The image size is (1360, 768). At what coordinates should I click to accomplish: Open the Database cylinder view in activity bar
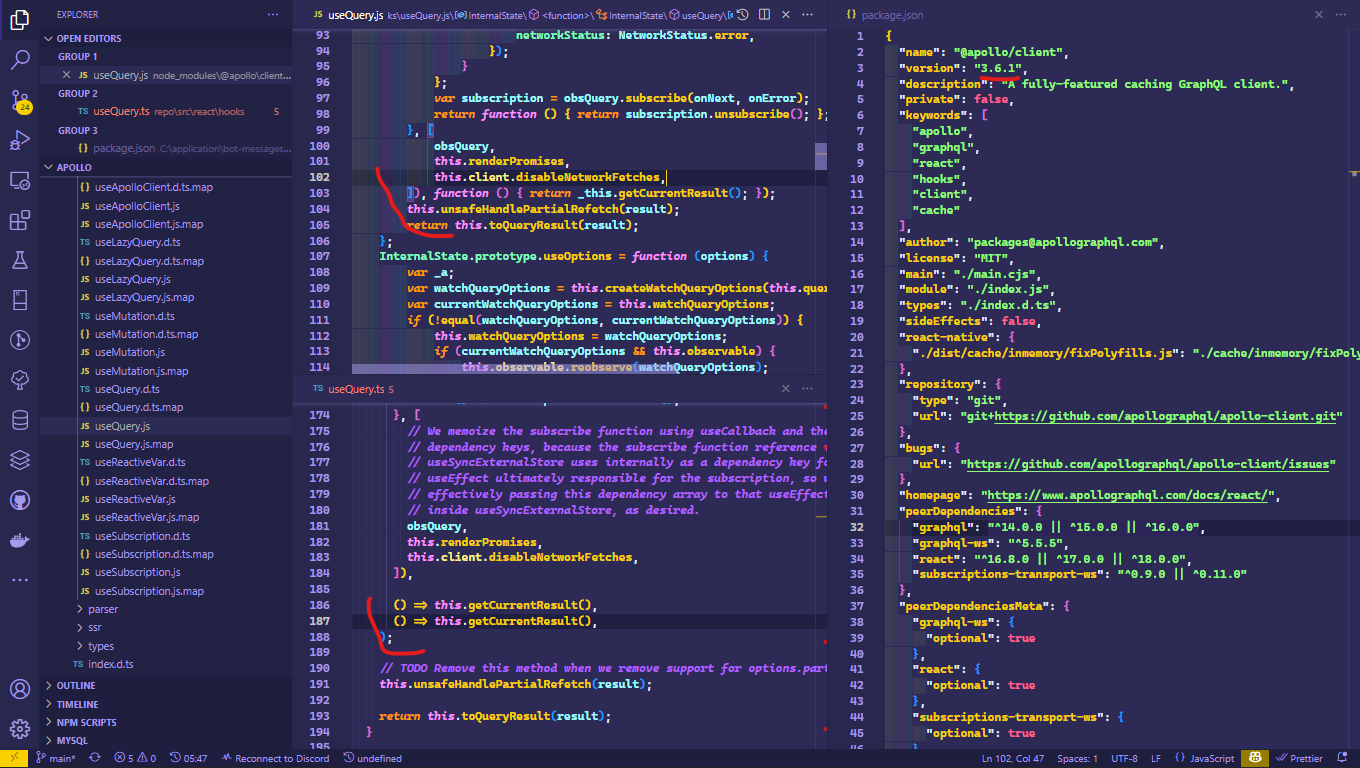click(x=20, y=420)
